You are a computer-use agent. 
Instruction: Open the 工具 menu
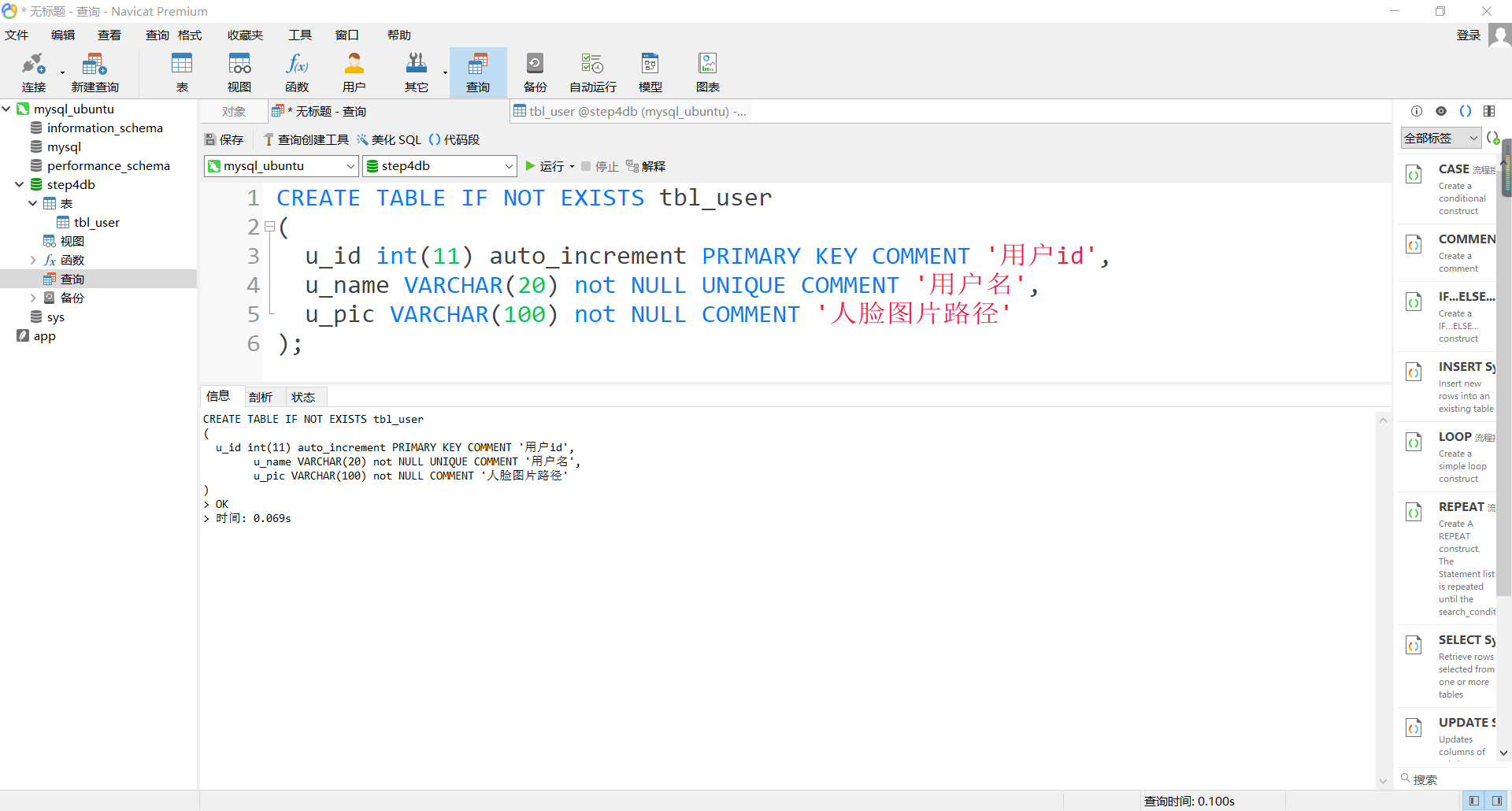(299, 34)
